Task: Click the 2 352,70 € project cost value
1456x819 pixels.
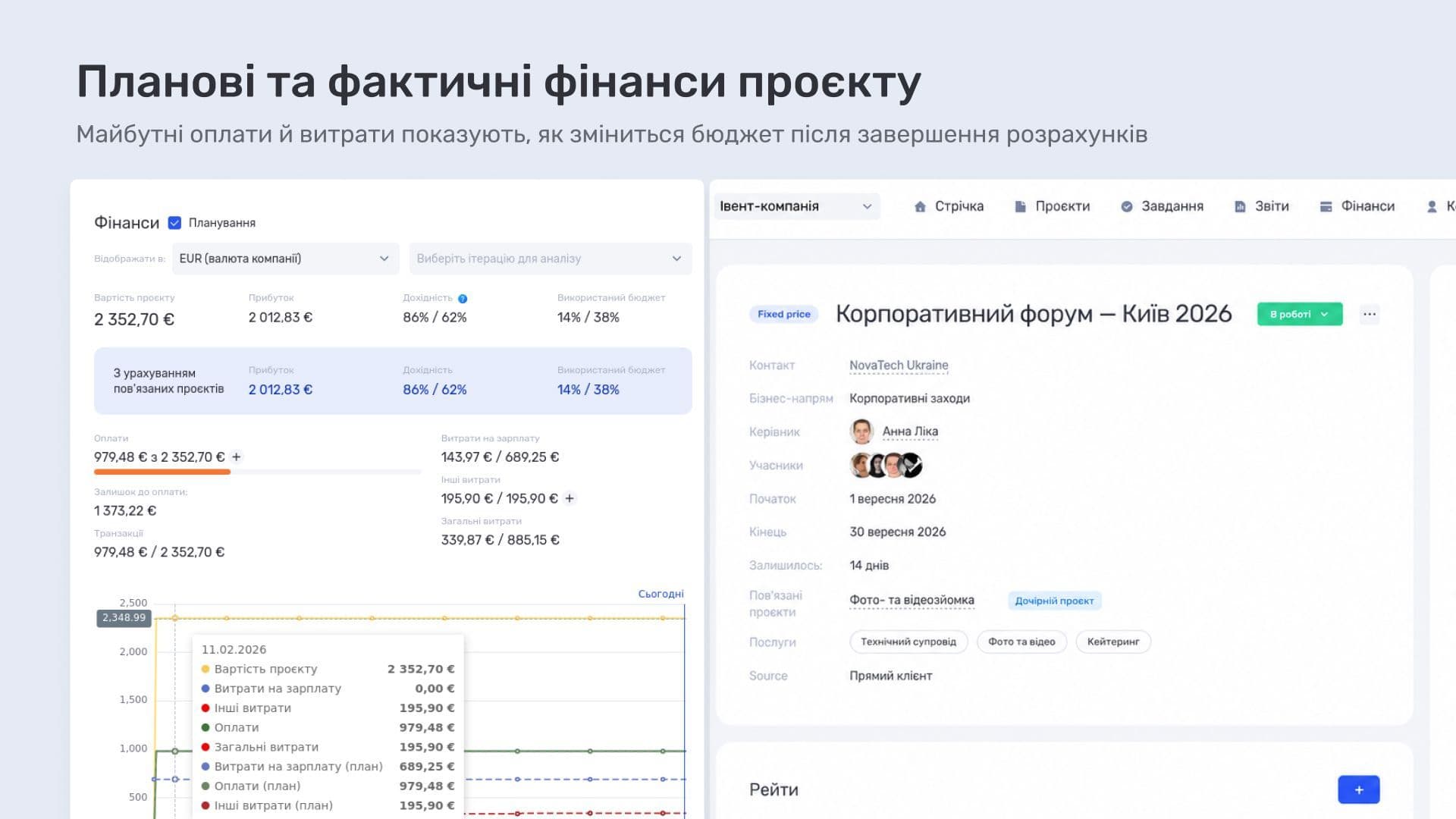Action: point(134,319)
